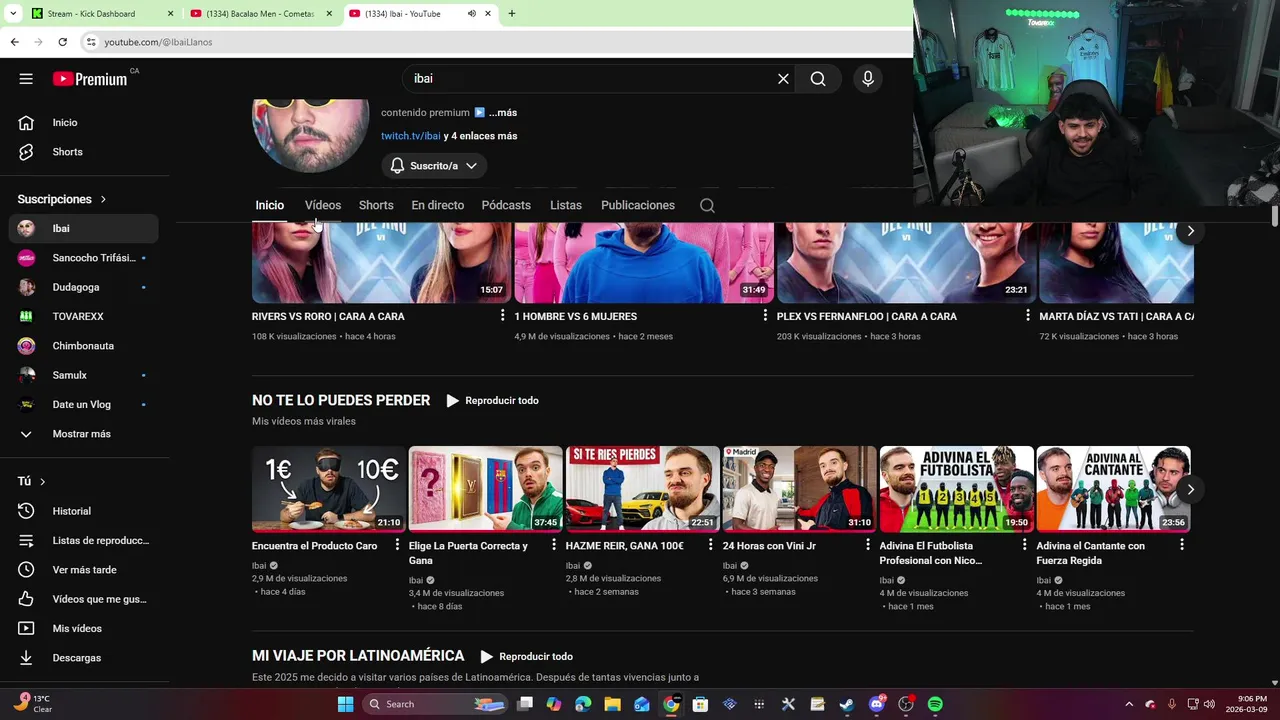This screenshot has height=720, width=1280.
Task: Click the Windows taskbar Search box
Action: tap(435, 704)
